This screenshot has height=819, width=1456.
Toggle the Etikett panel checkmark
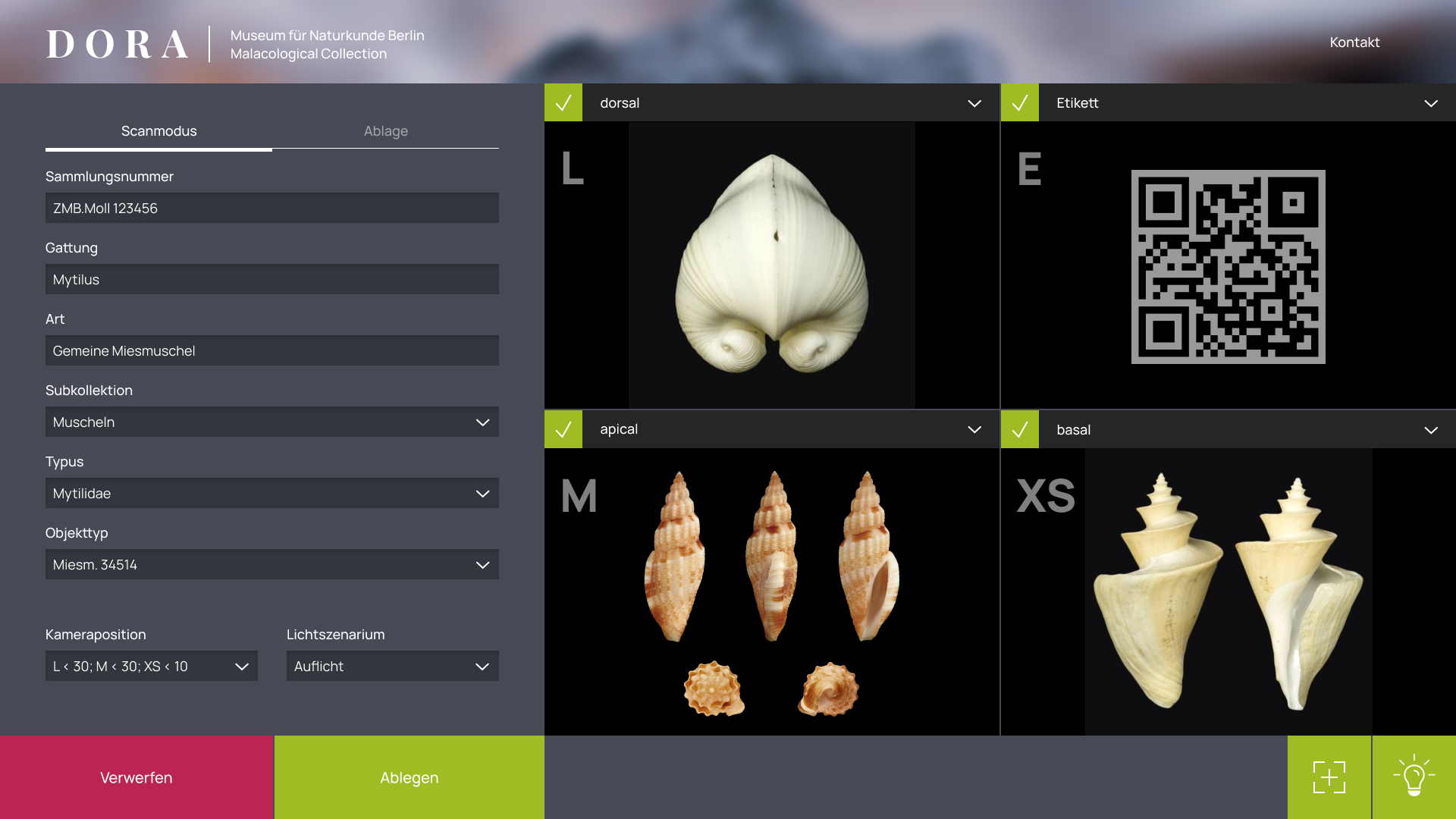1020,102
